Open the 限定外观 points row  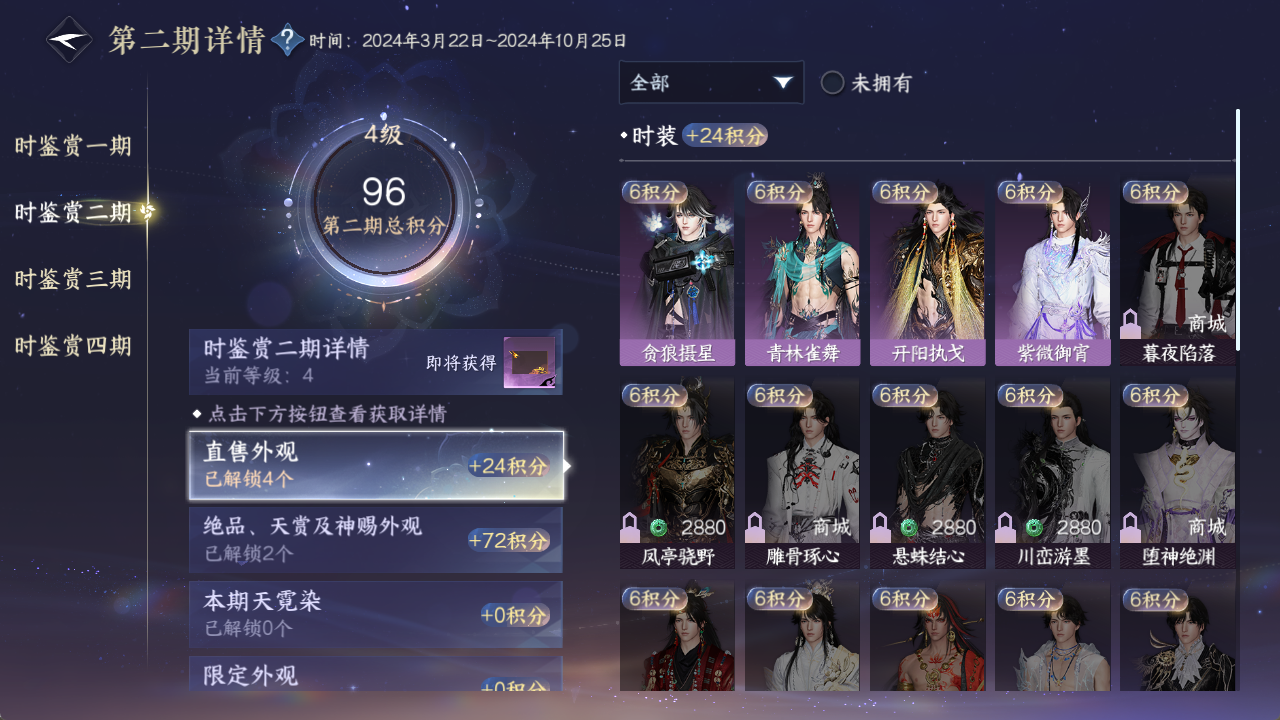[x=376, y=674]
